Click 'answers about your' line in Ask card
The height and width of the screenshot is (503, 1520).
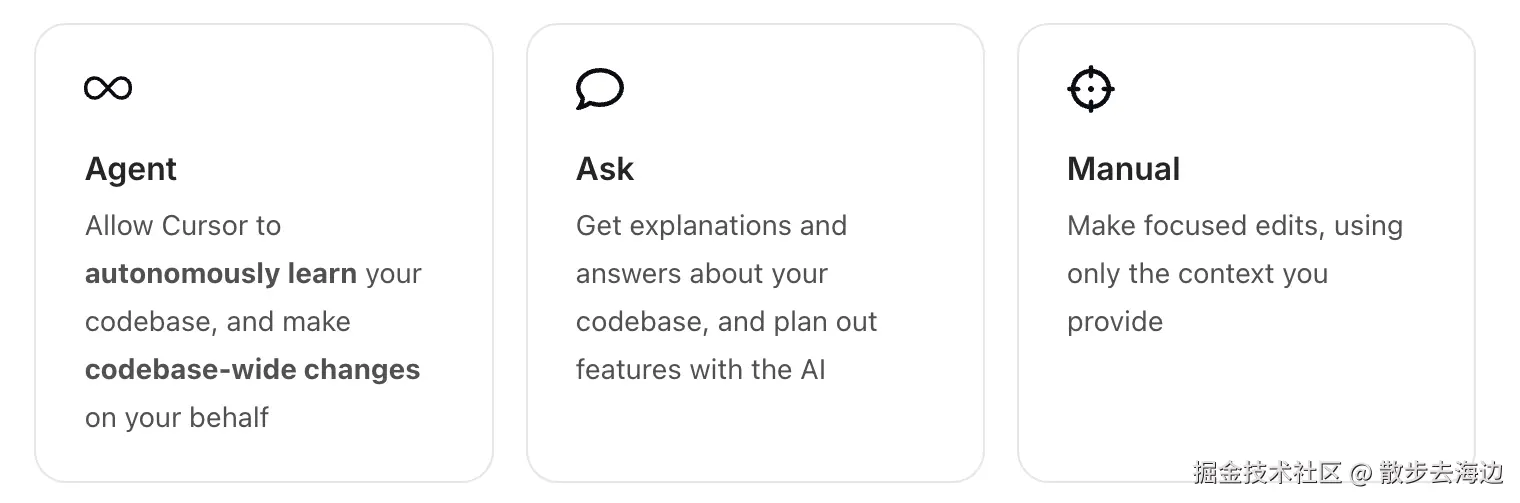[702, 274]
